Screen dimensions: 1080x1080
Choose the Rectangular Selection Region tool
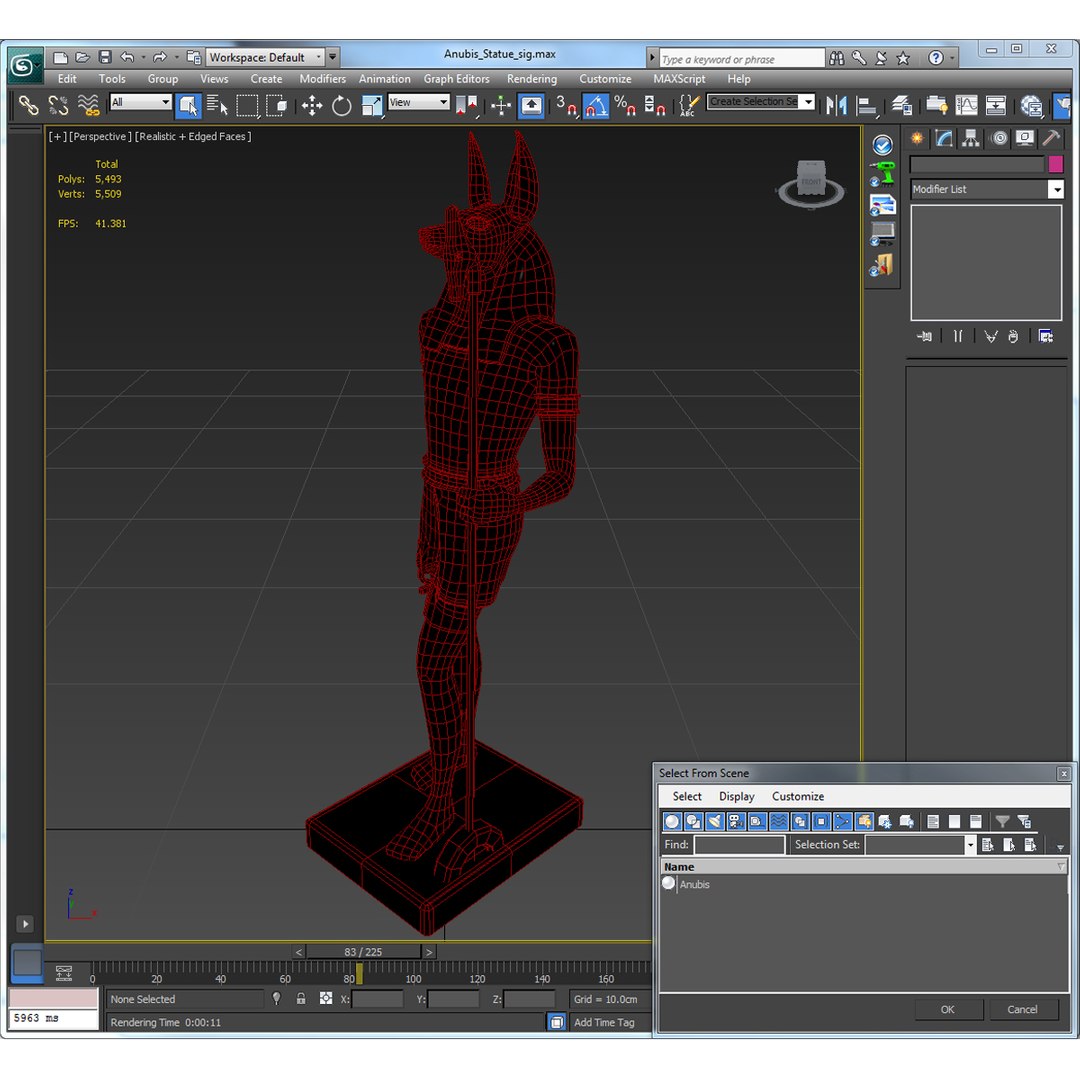pyautogui.click(x=247, y=105)
